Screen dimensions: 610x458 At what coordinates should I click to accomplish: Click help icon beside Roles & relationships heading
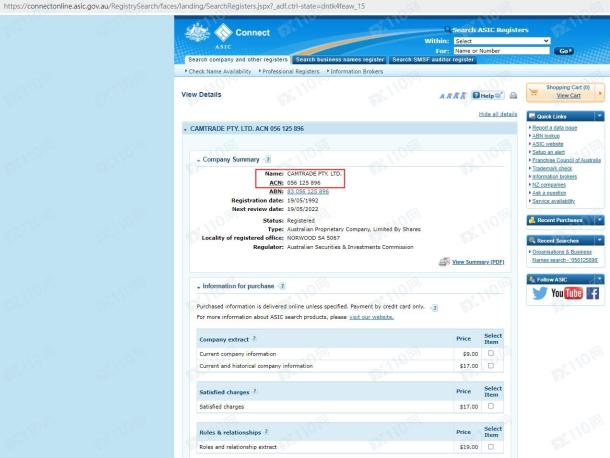[266, 432]
